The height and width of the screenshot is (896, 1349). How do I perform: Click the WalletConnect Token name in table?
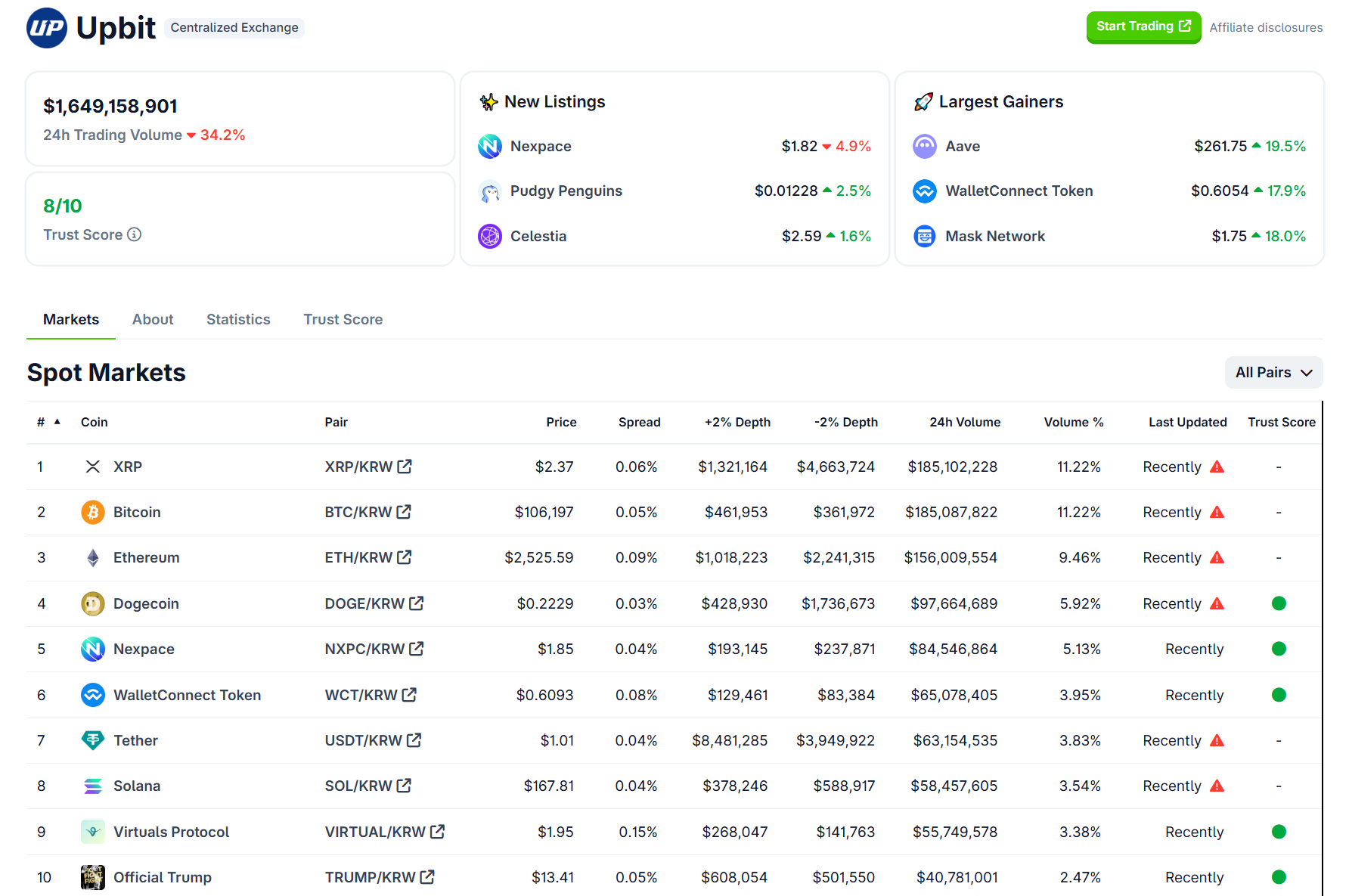pos(187,695)
